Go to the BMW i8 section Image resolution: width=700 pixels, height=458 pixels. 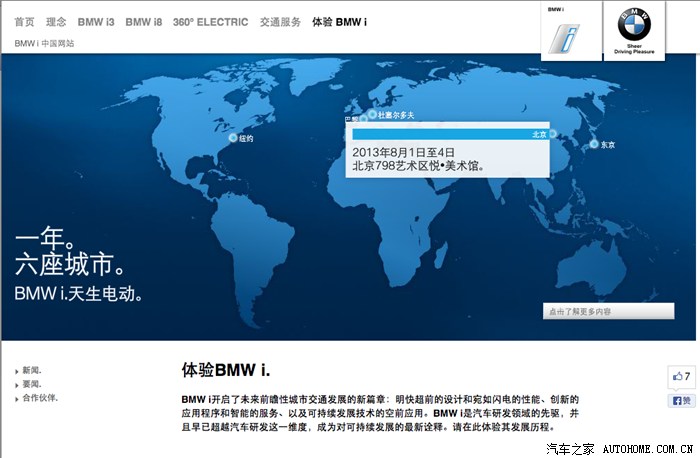point(144,21)
